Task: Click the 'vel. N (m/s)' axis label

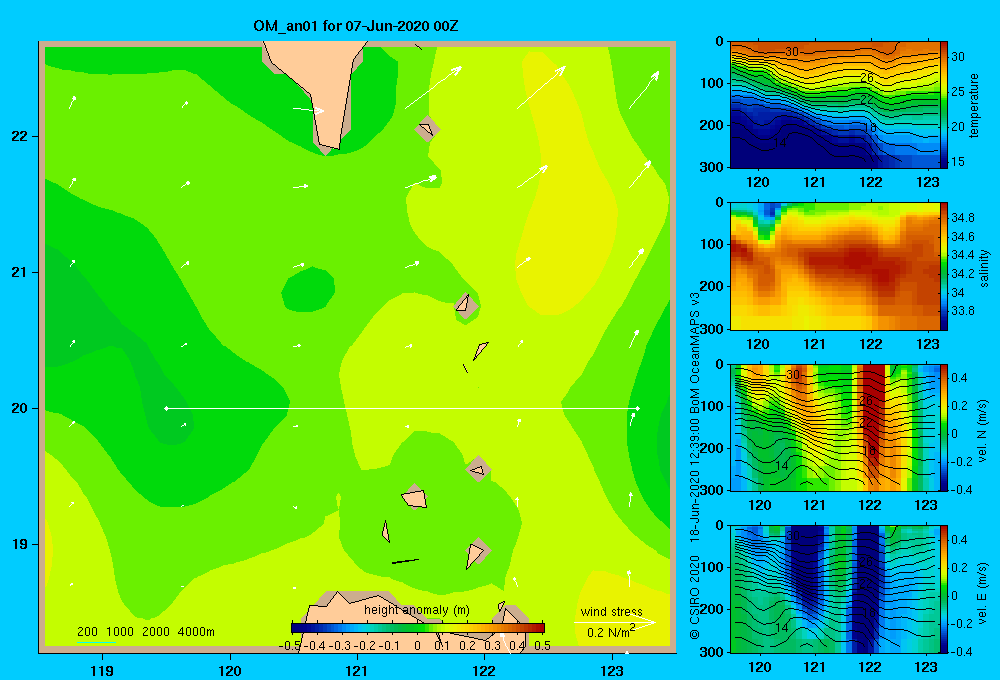Action: tap(982, 431)
